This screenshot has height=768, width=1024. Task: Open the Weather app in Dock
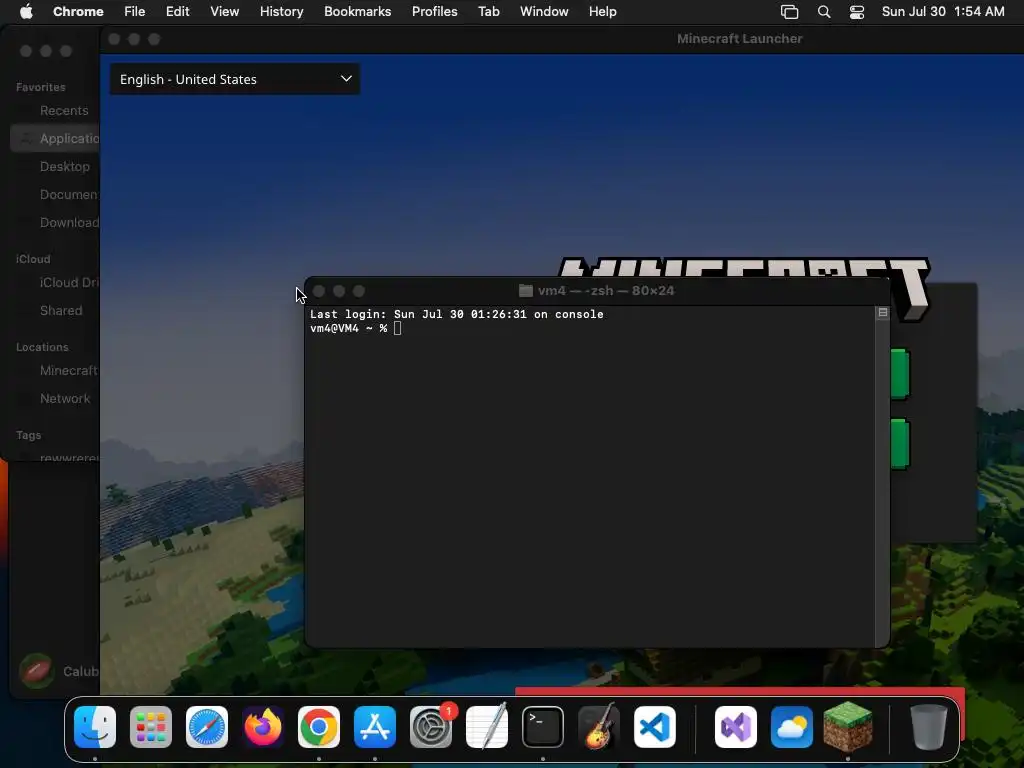(792, 727)
